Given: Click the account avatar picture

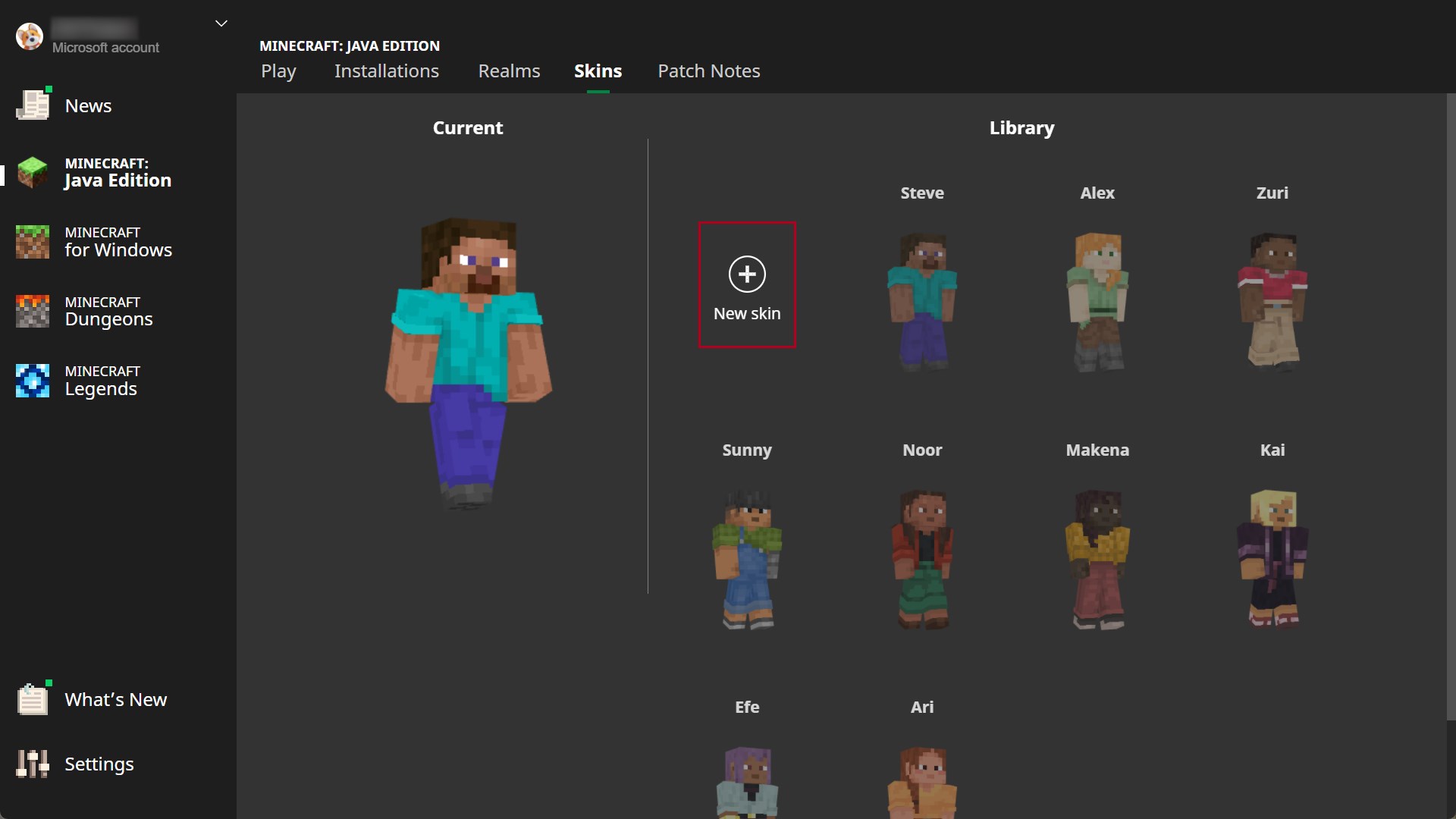Looking at the screenshot, I should click(30, 36).
